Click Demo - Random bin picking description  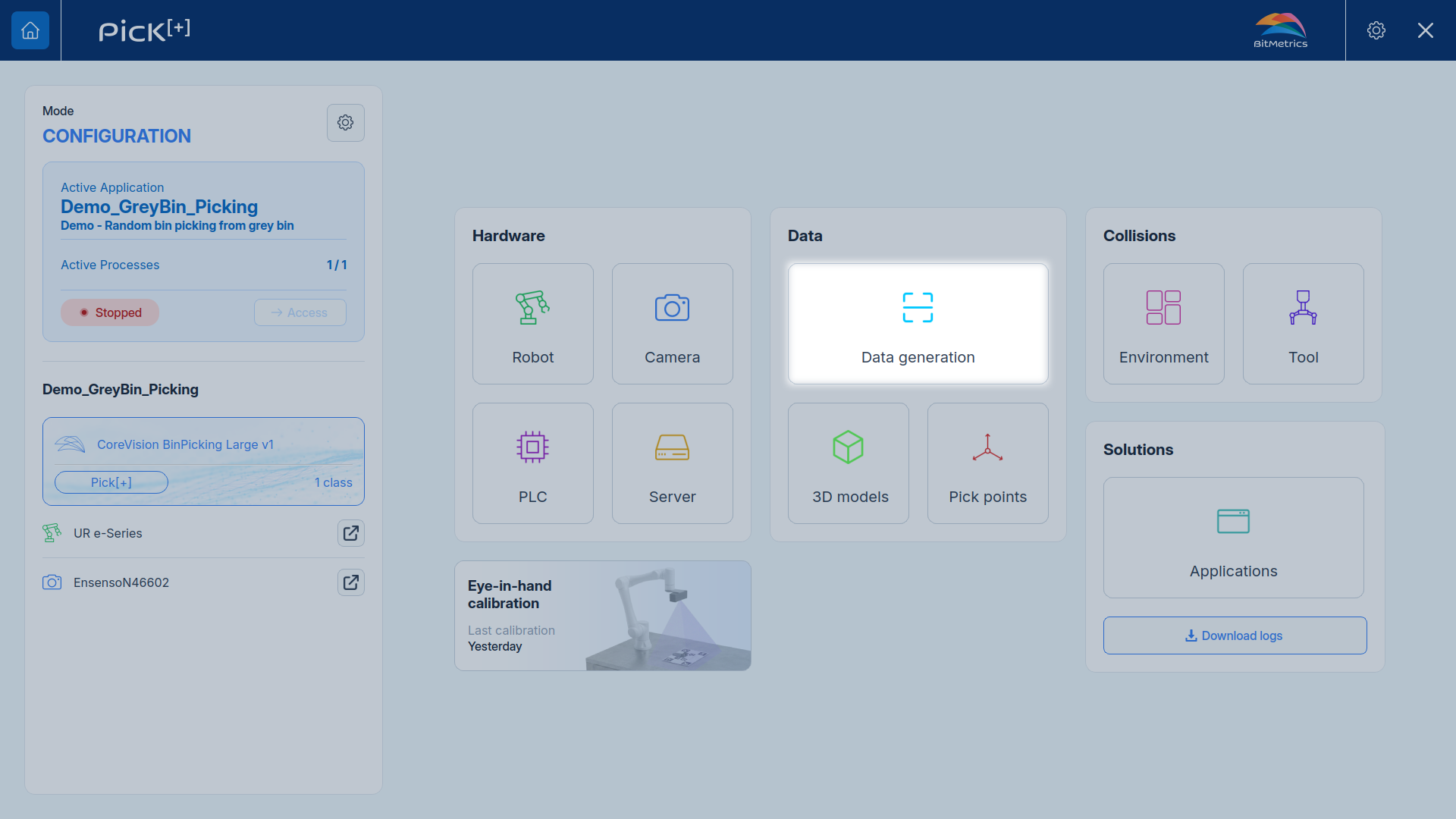click(x=177, y=226)
